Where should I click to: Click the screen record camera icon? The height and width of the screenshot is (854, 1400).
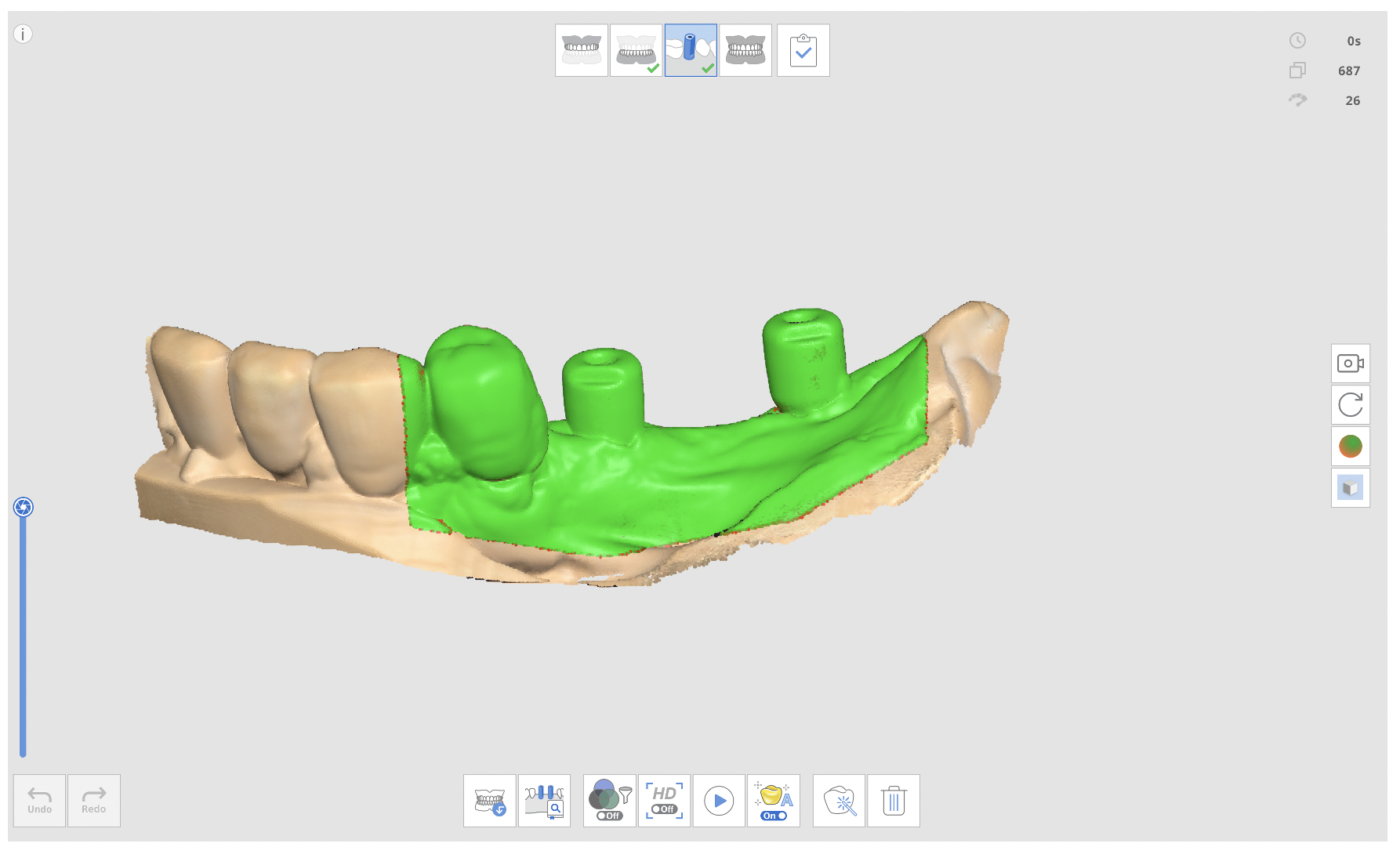1350,364
